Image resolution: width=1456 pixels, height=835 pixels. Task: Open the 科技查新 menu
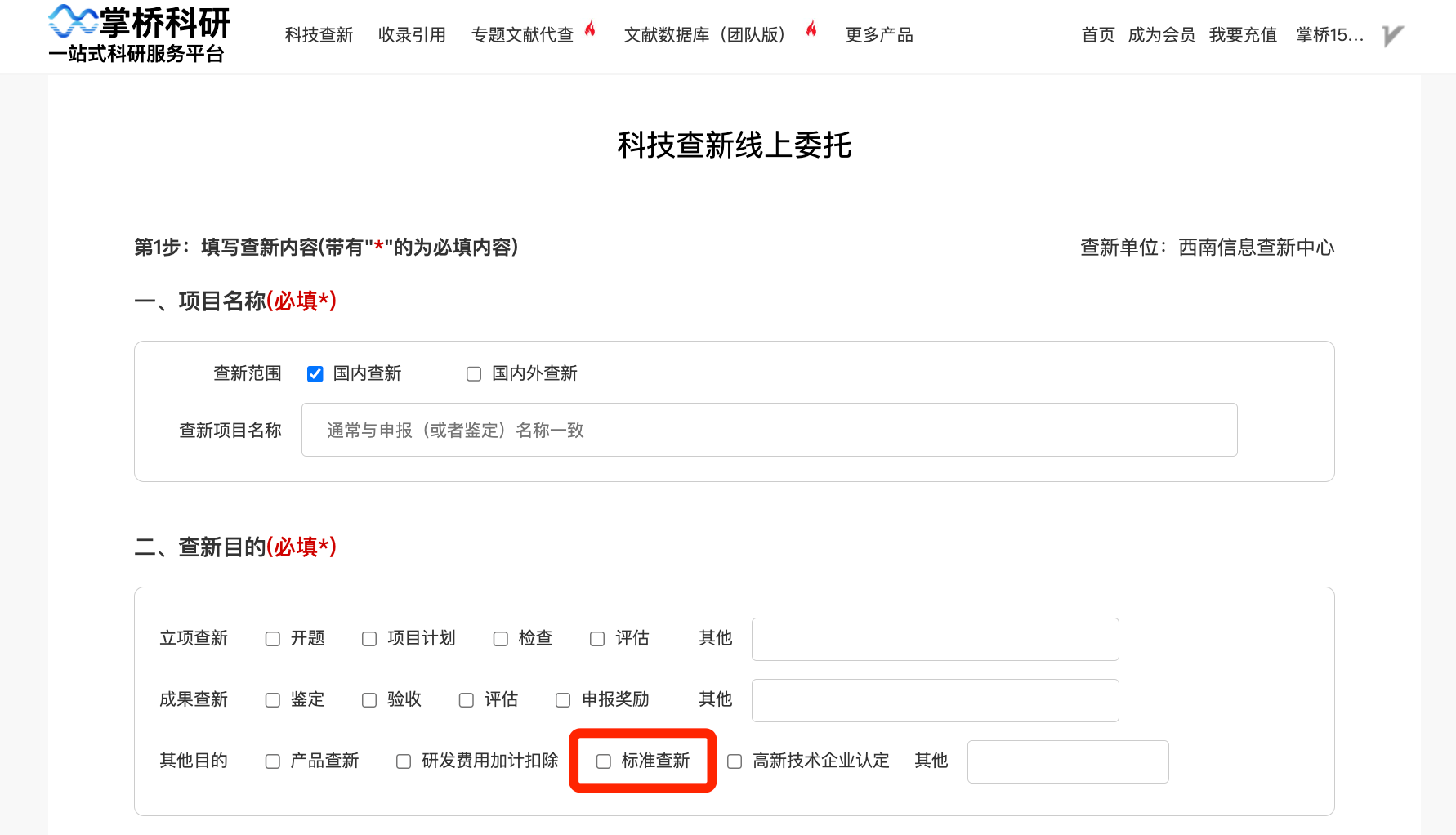point(319,35)
